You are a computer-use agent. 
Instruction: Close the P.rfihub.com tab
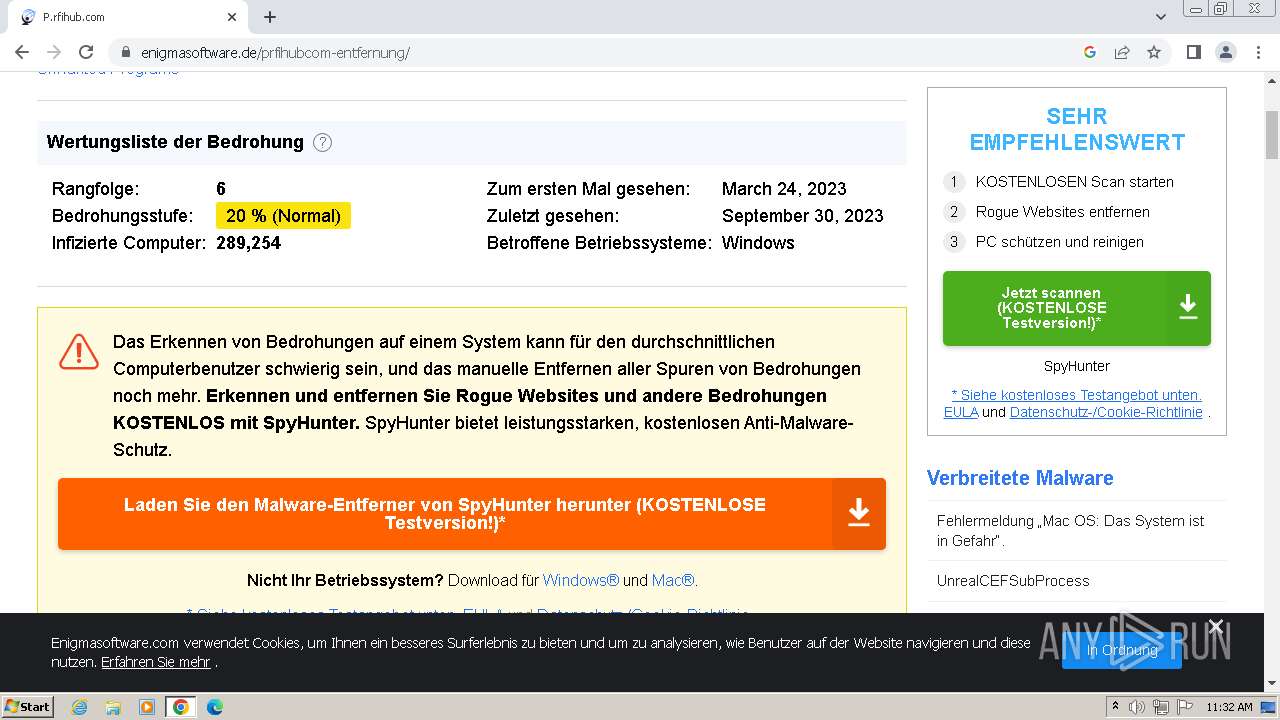pos(232,17)
